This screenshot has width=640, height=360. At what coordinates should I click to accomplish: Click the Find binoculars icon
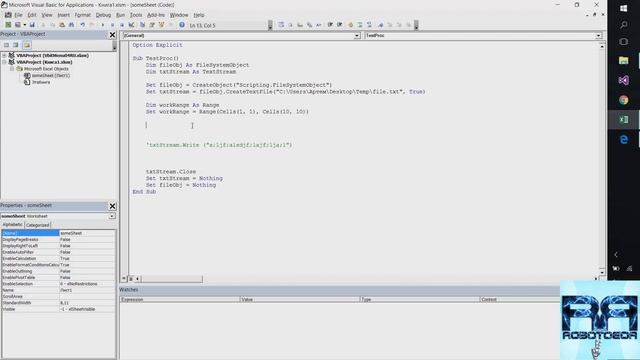(71, 25)
